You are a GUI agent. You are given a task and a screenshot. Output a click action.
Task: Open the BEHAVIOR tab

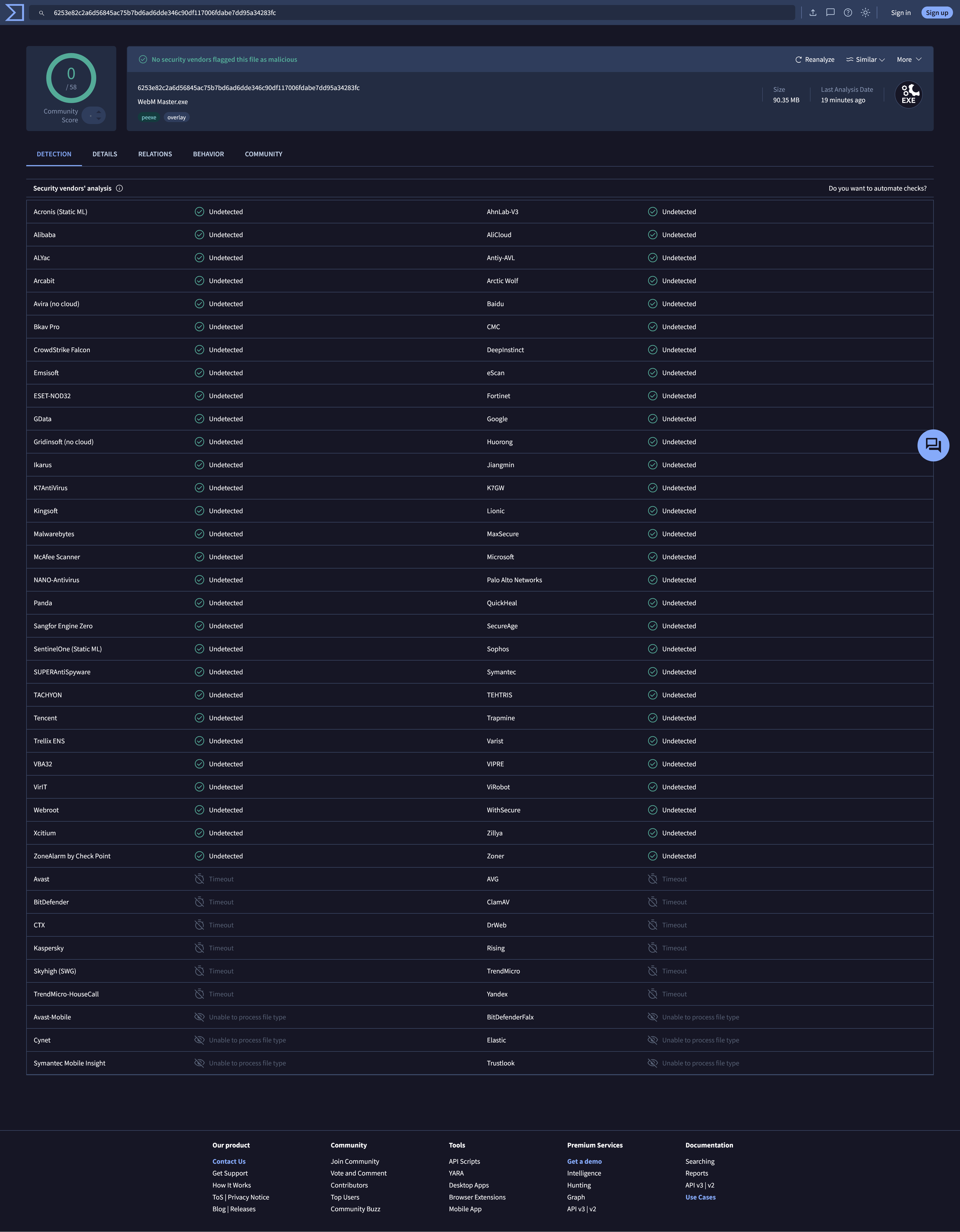[x=208, y=154]
